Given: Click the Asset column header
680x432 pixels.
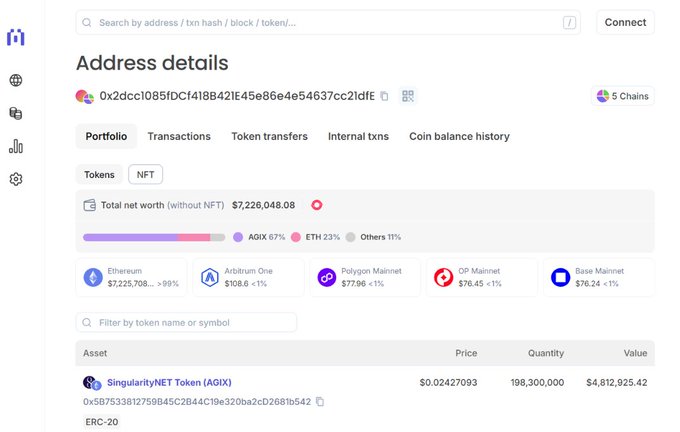Looking at the screenshot, I should point(95,353).
